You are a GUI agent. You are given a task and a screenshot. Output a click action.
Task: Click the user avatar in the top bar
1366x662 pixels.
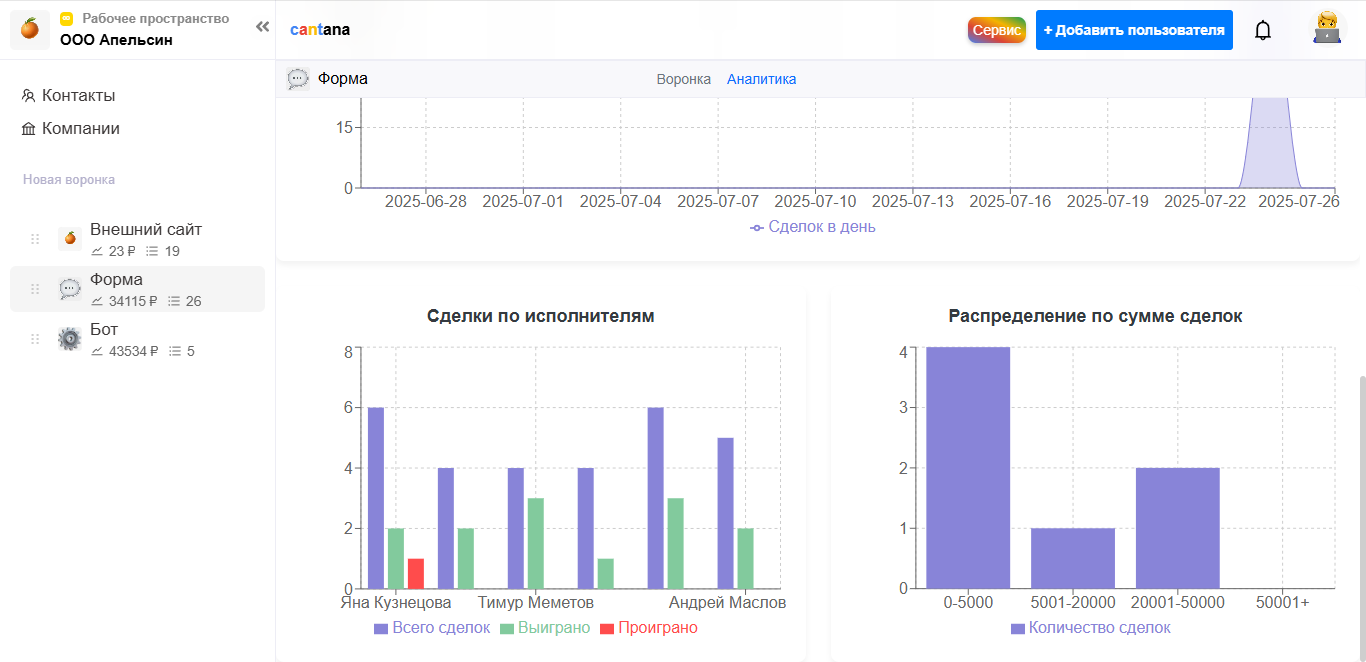(x=1327, y=29)
